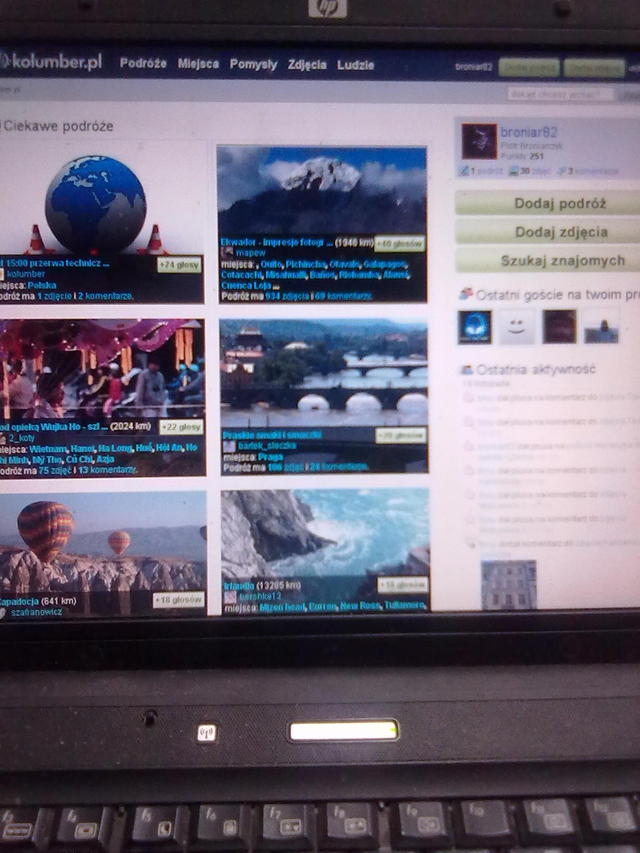Click the bartek_sleczka author avatar icon
The image size is (640, 853).
[x=229, y=446]
